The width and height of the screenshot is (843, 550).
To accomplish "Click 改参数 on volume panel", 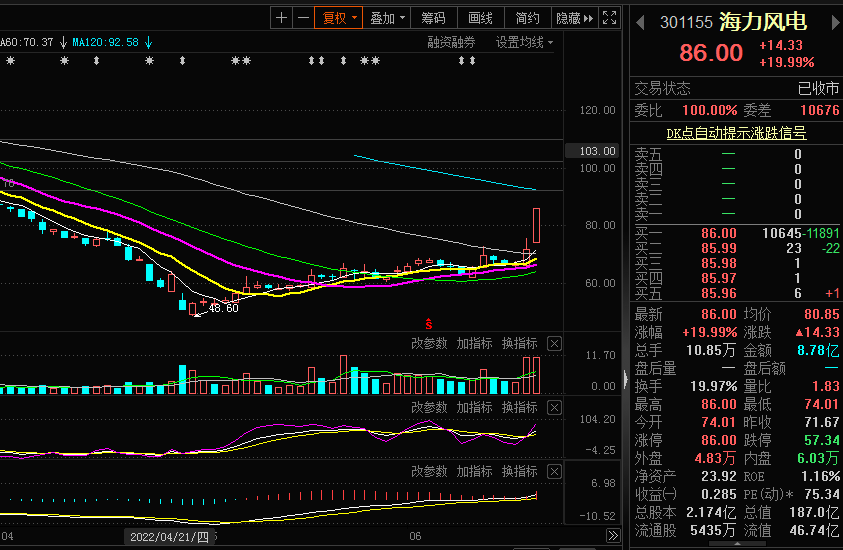I will click(429, 344).
